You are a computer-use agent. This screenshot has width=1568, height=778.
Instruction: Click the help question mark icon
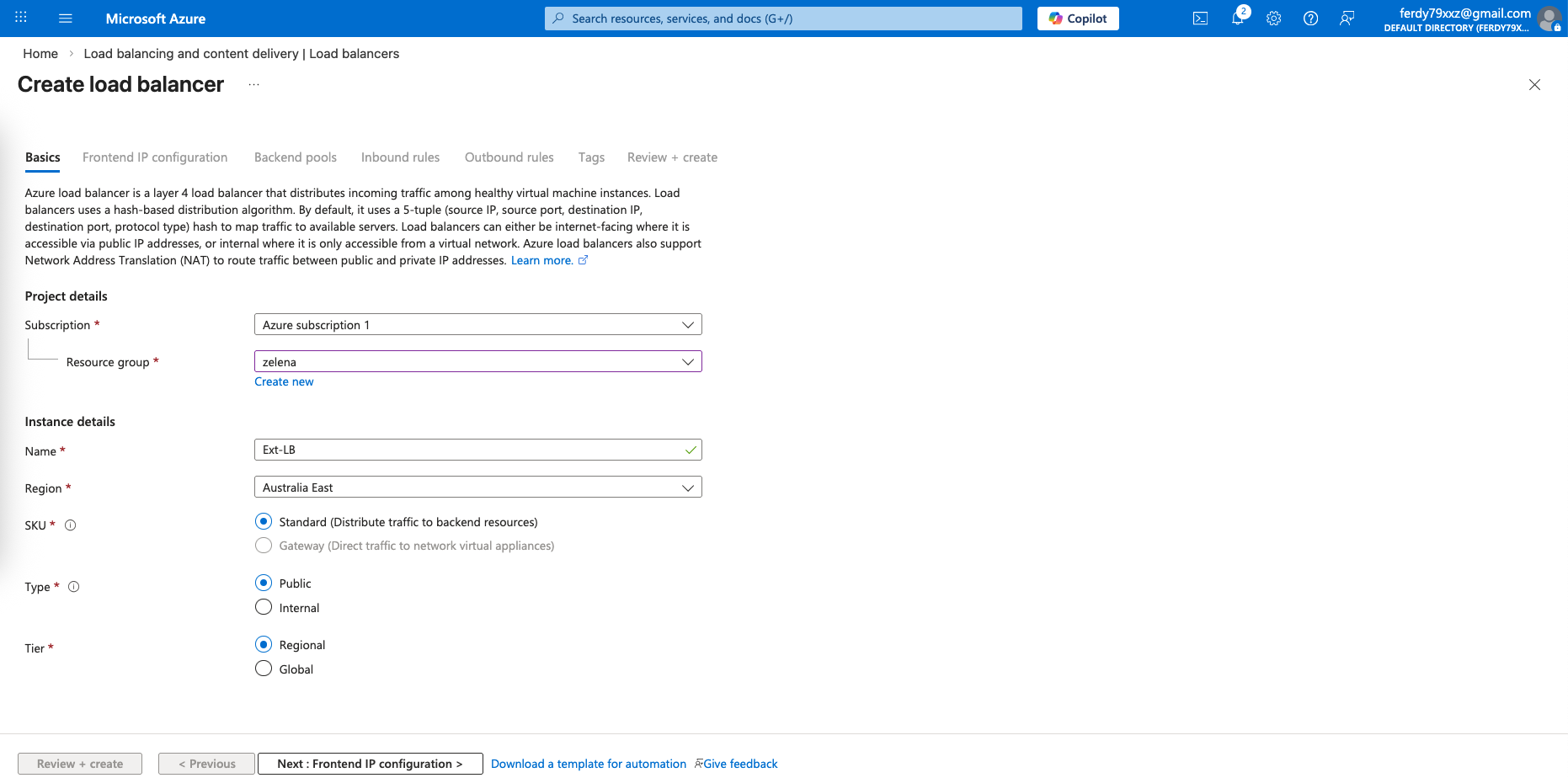pos(1310,19)
